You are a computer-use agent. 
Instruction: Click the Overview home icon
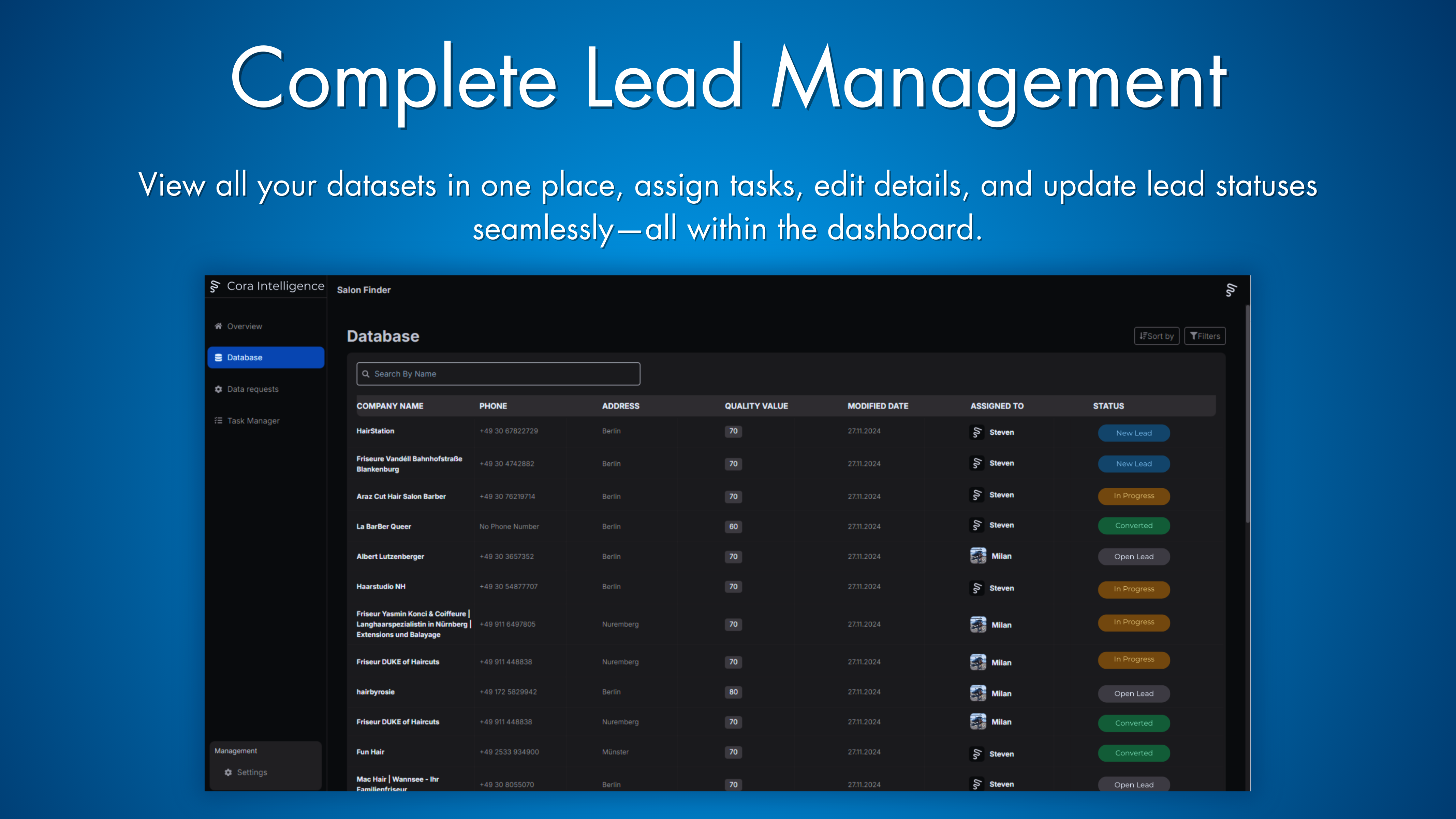point(218,326)
